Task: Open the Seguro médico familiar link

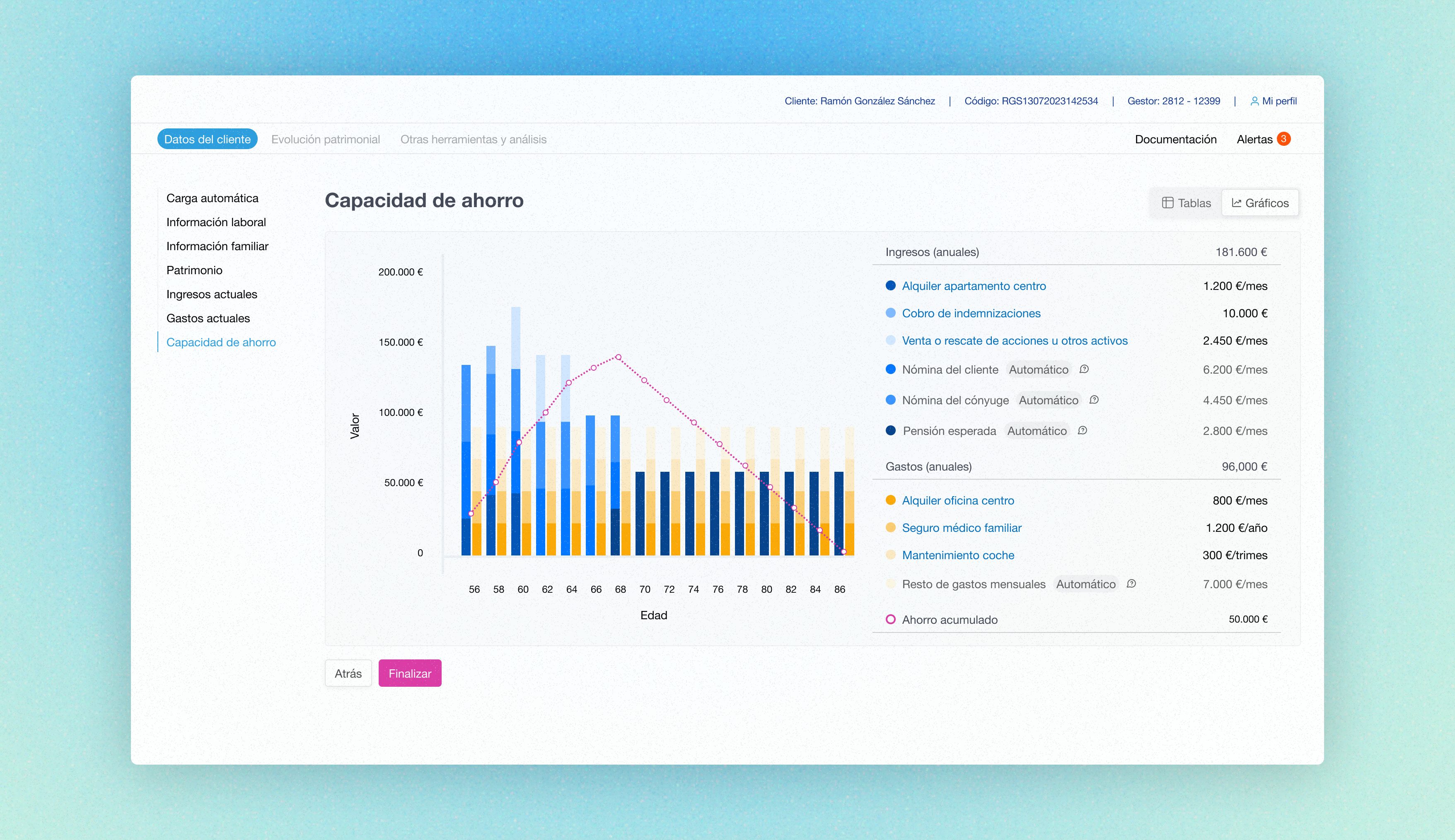Action: pos(961,528)
